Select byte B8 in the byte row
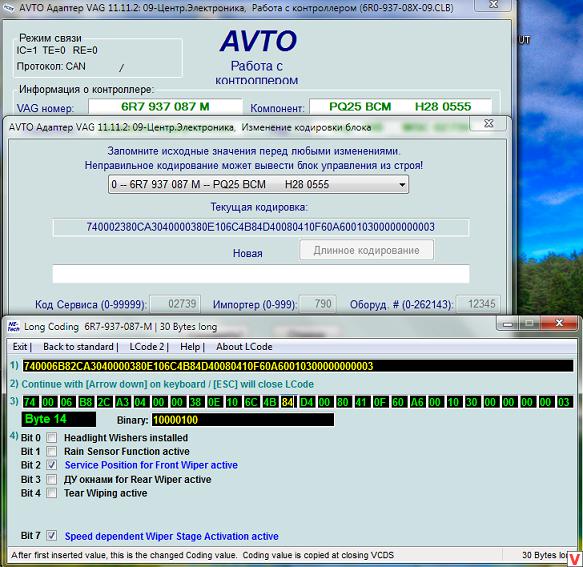 [86, 402]
